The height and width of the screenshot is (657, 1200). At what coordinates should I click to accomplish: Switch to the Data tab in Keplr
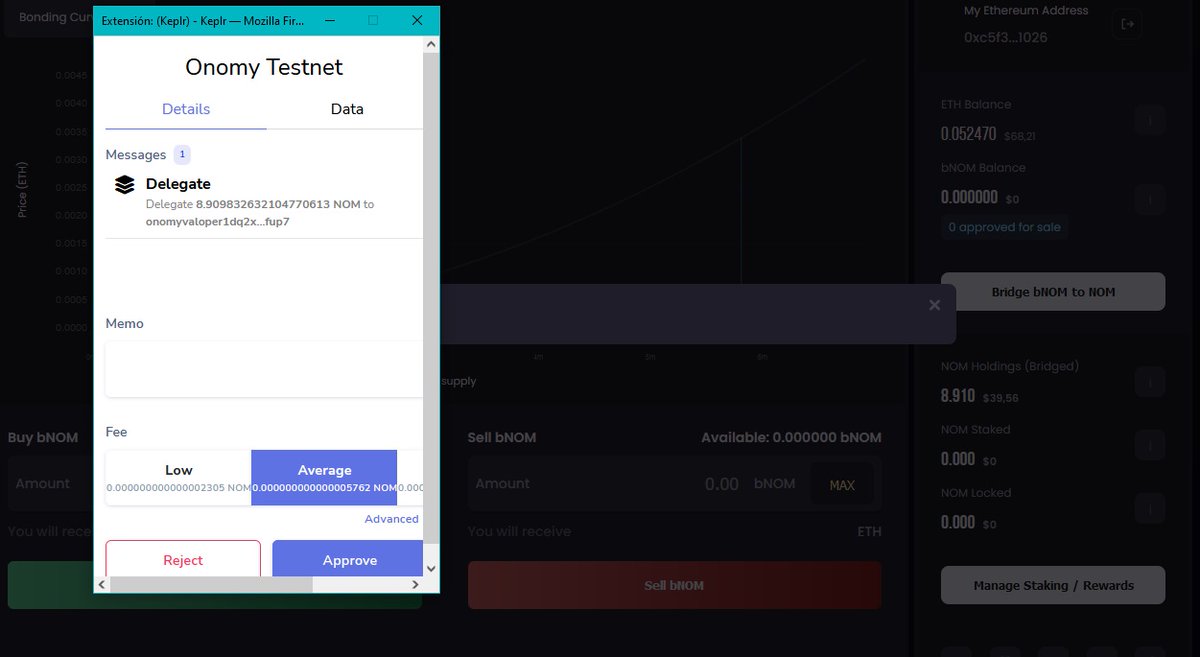tap(347, 109)
